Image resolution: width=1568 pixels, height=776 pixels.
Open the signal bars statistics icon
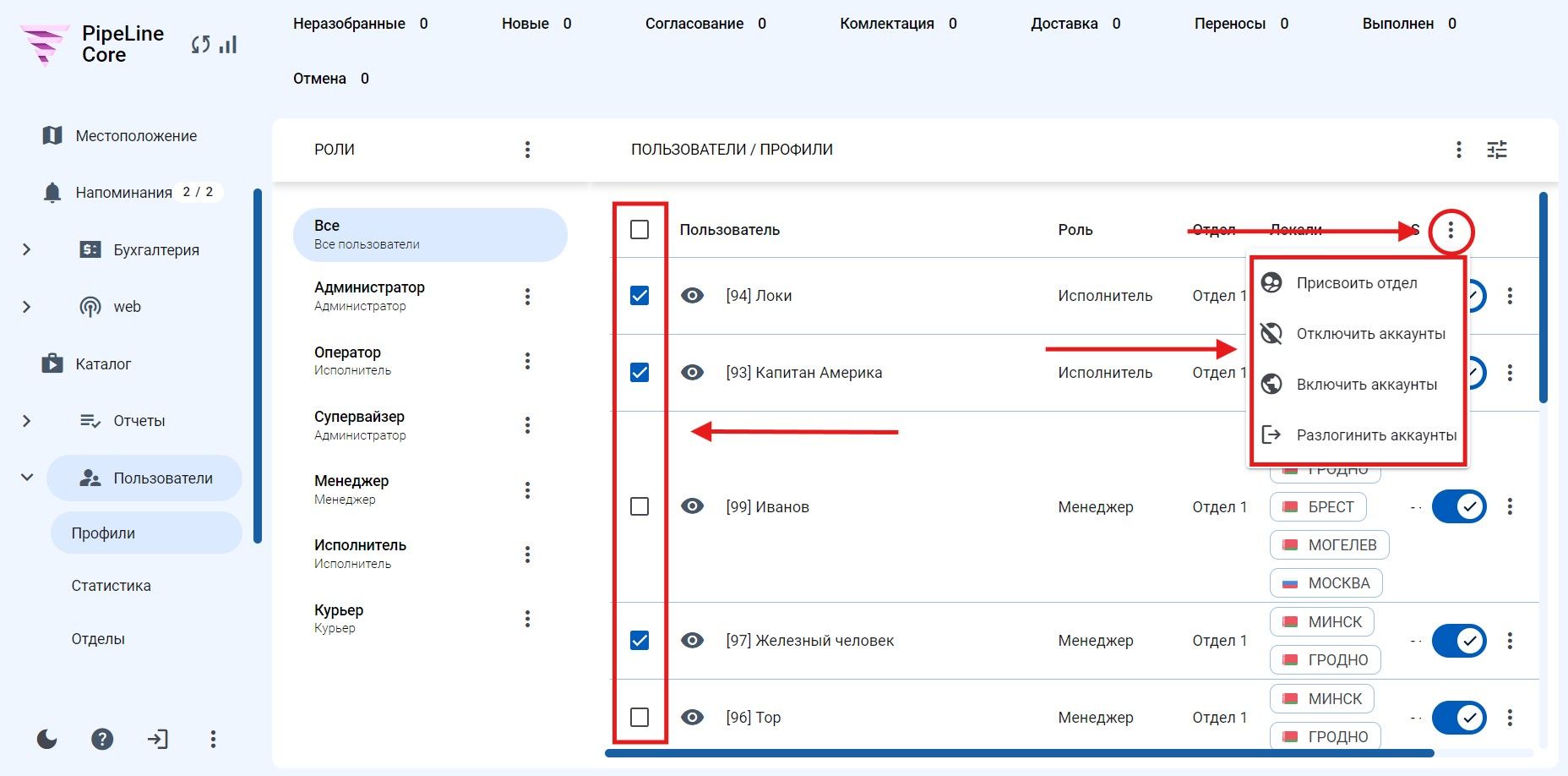point(228,44)
